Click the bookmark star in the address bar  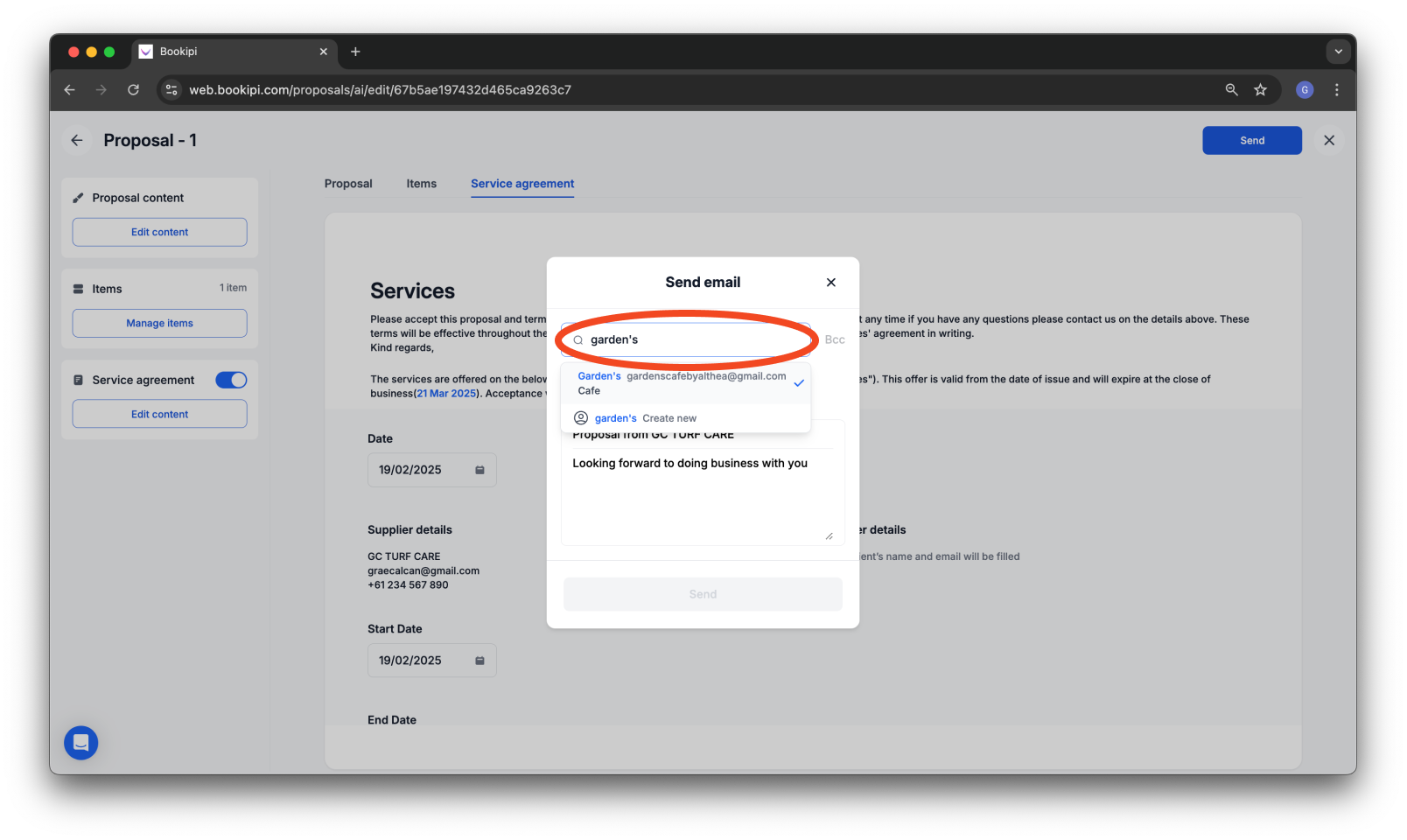click(1260, 89)
